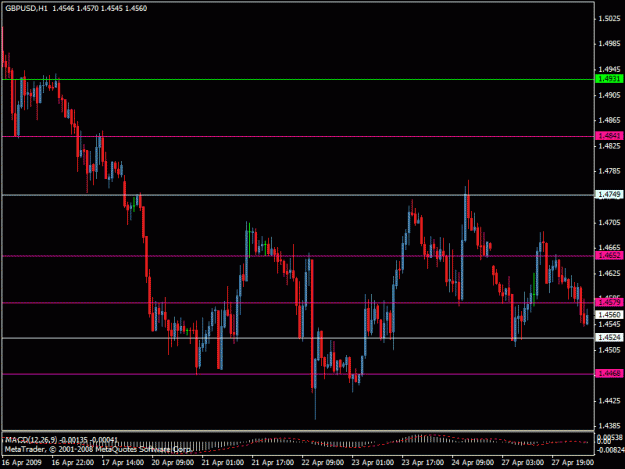Click the 1.4785 price scale value
625x469 pixels.
pos(609,171)
